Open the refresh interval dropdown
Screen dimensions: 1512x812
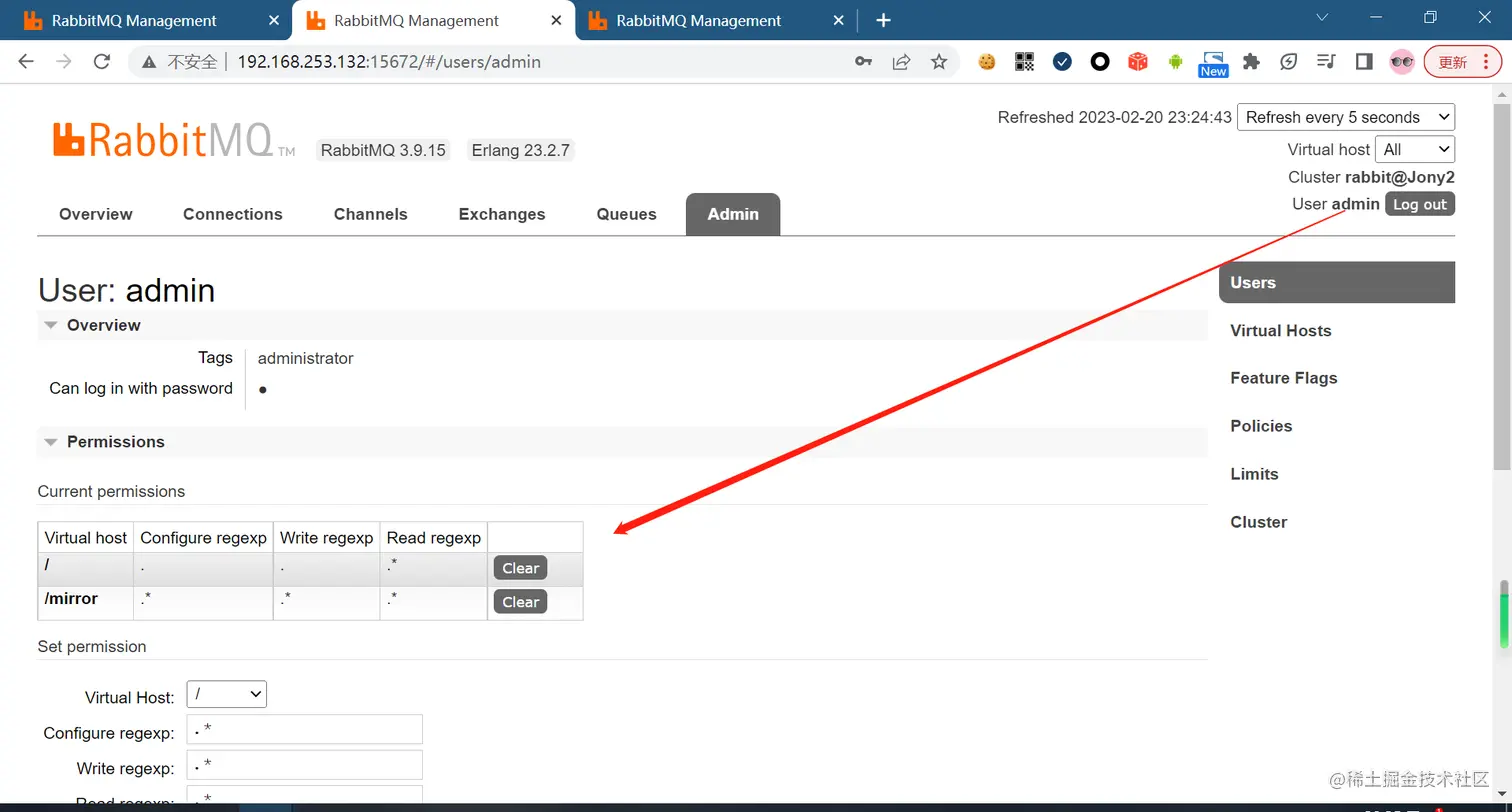click(1346, 117)
